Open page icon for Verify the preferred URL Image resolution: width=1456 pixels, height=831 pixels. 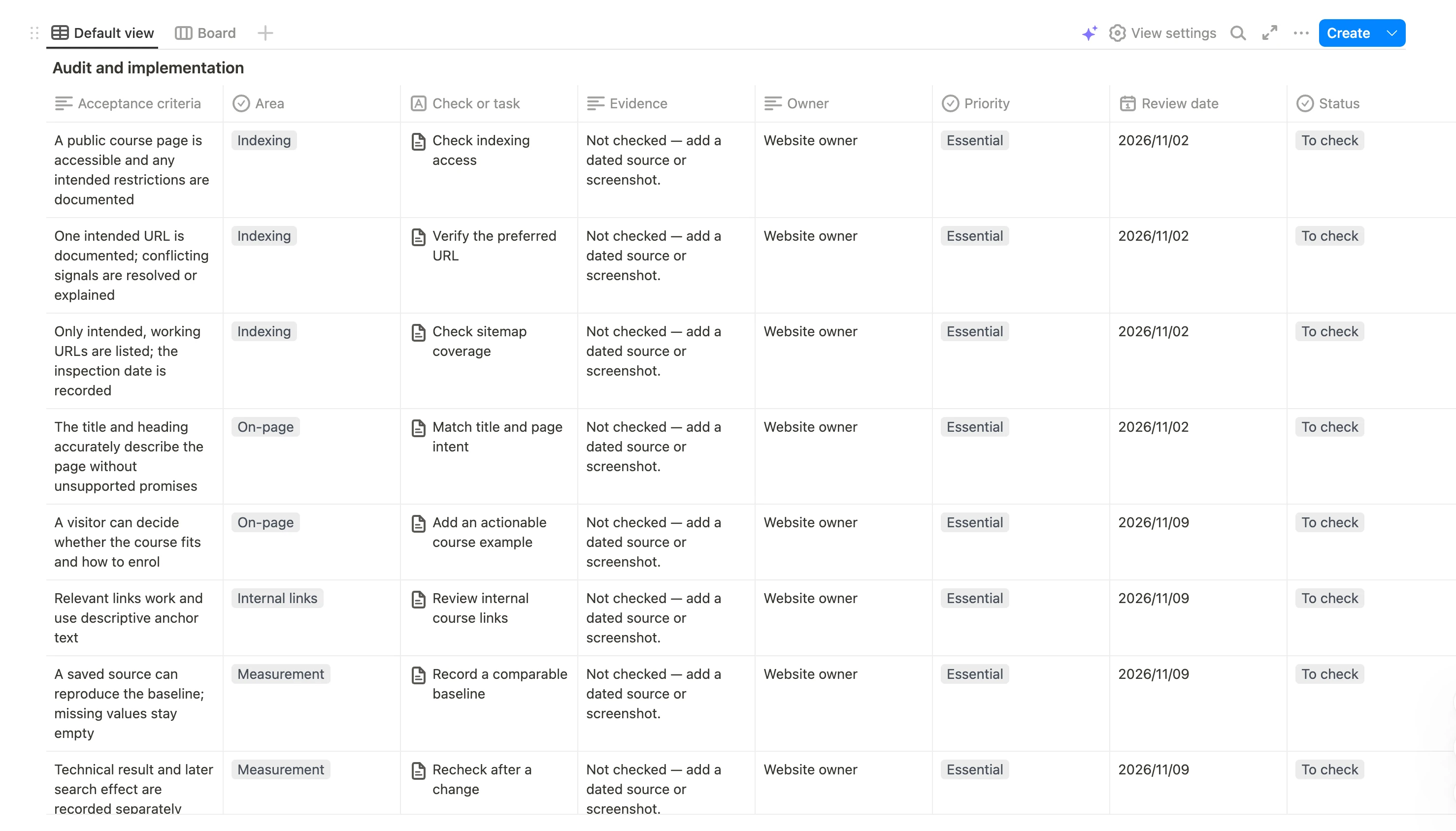(419, 237)
